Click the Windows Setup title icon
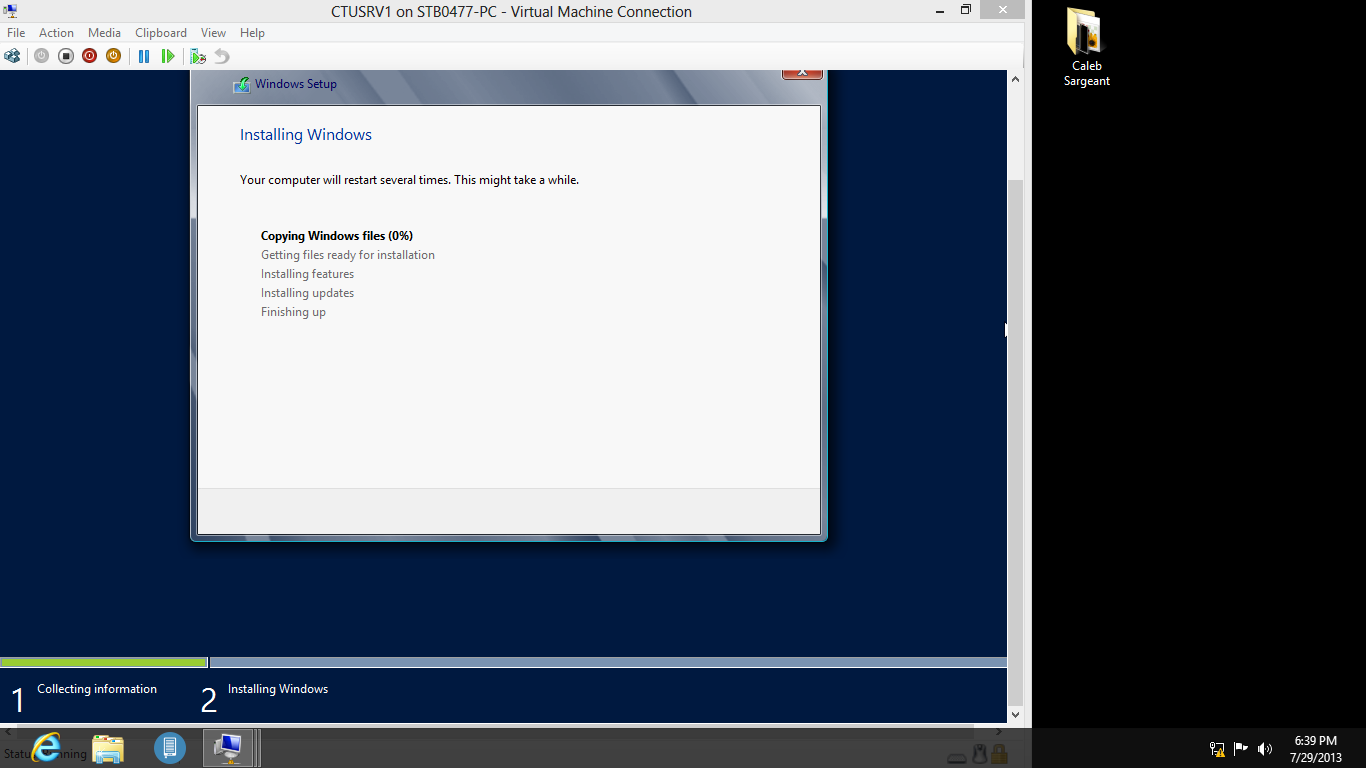 (241, 85)
